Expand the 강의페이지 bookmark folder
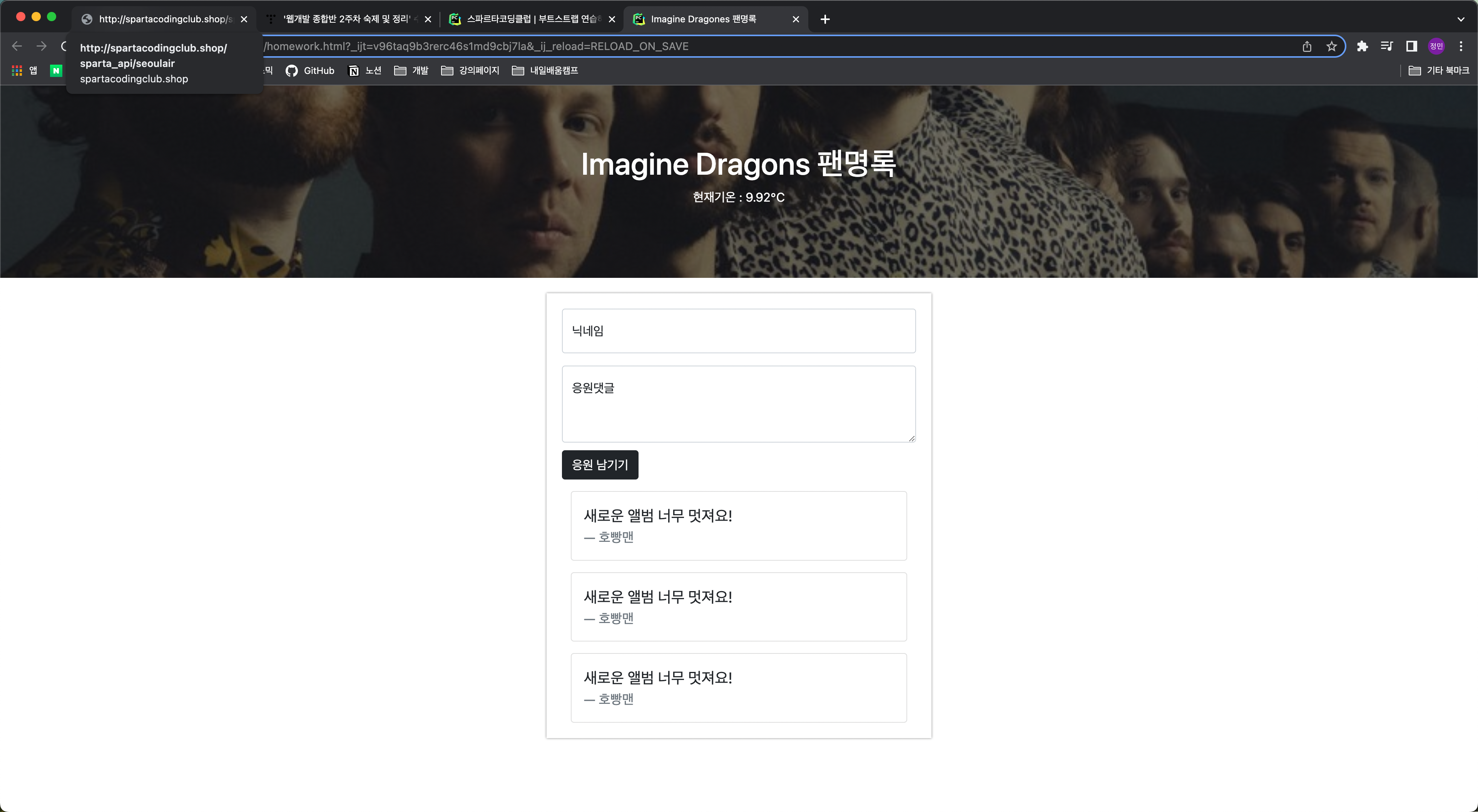 click(470, 70)
